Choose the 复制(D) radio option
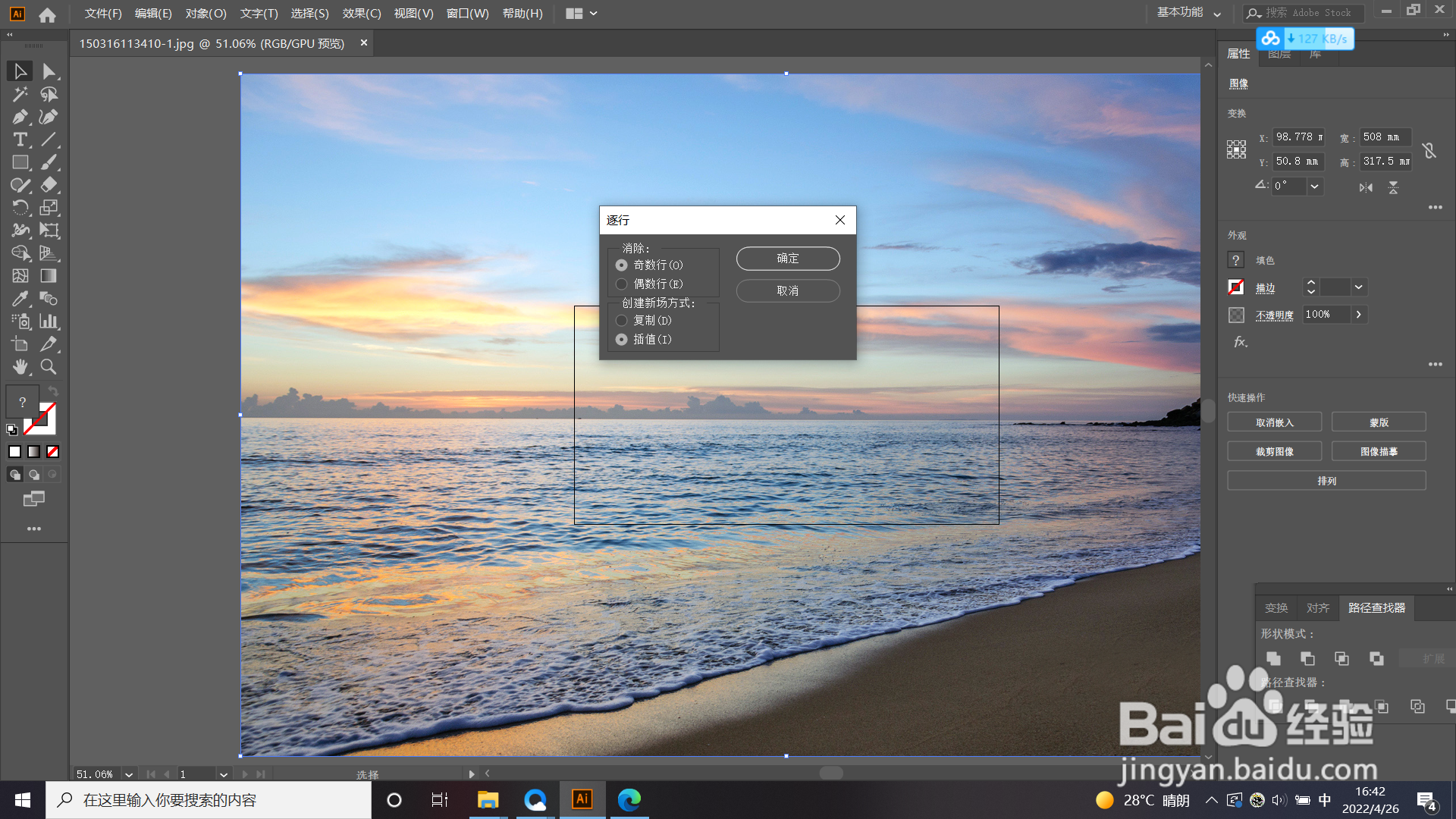 [622, 320]
